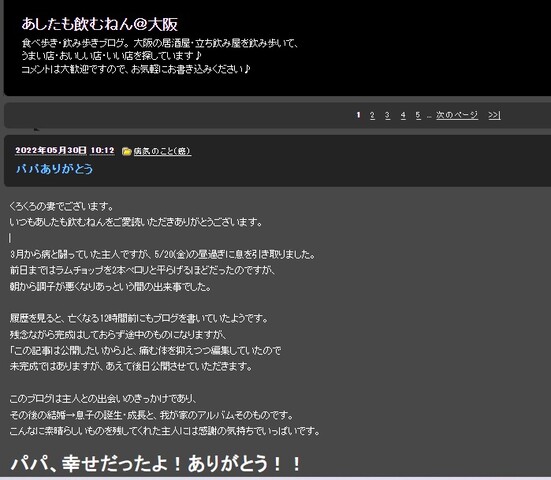Click the yellow folder category icon

click(127, 151)
